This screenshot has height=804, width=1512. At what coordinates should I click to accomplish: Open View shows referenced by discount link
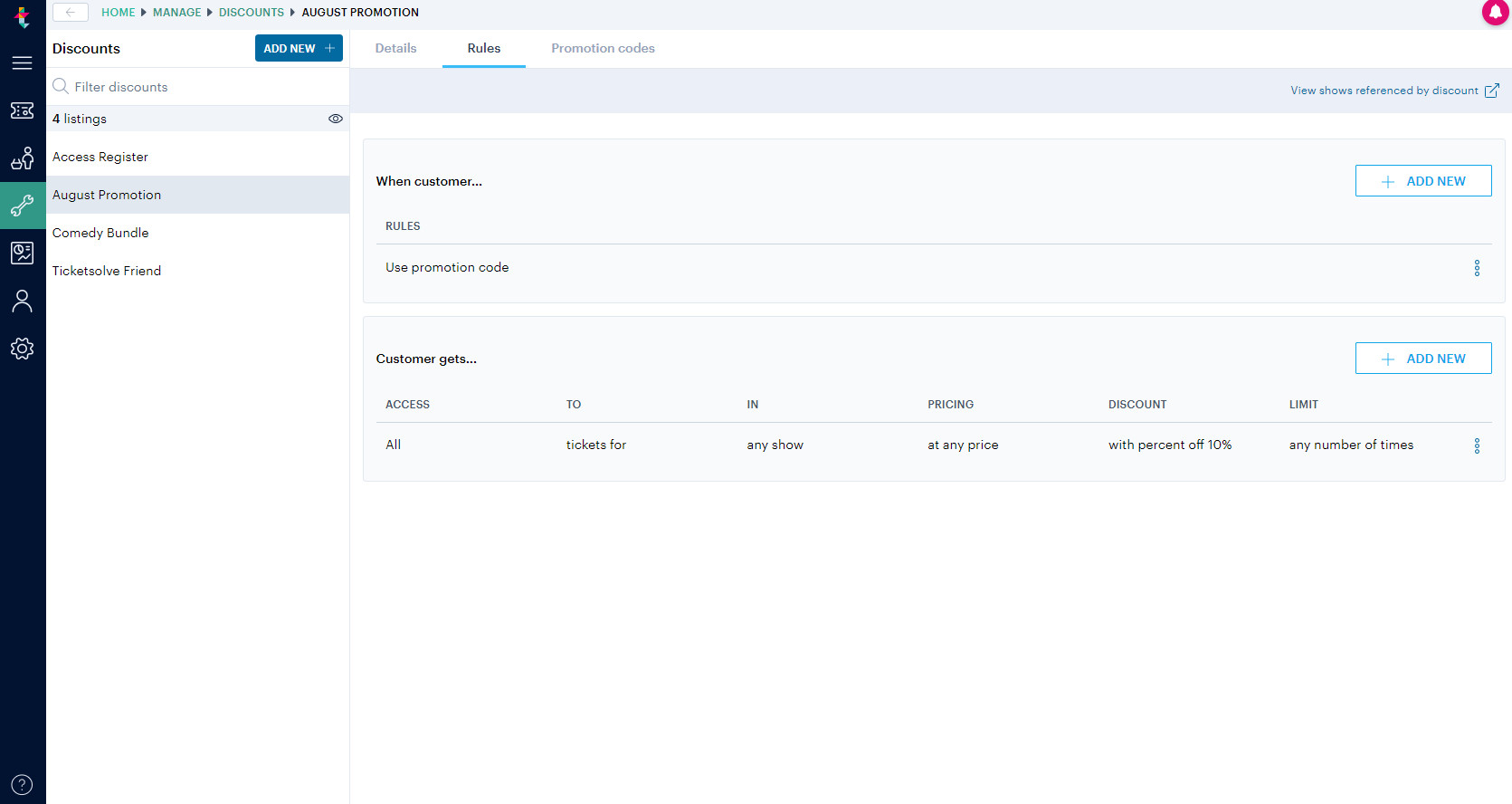(1393, 91)
